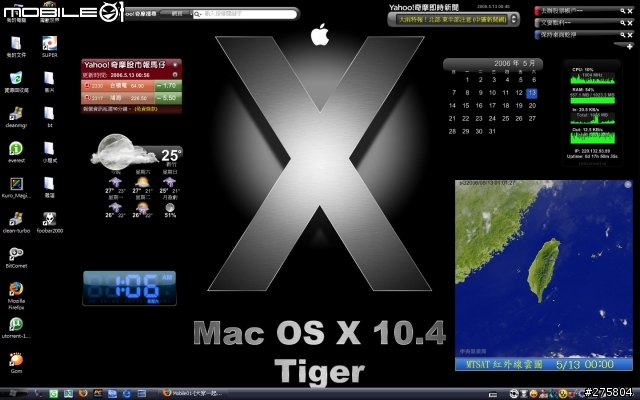The image size is (640, 400).
Task: Click the -5.50 change value
Action: pyautogui.click(x=168, y=98)
